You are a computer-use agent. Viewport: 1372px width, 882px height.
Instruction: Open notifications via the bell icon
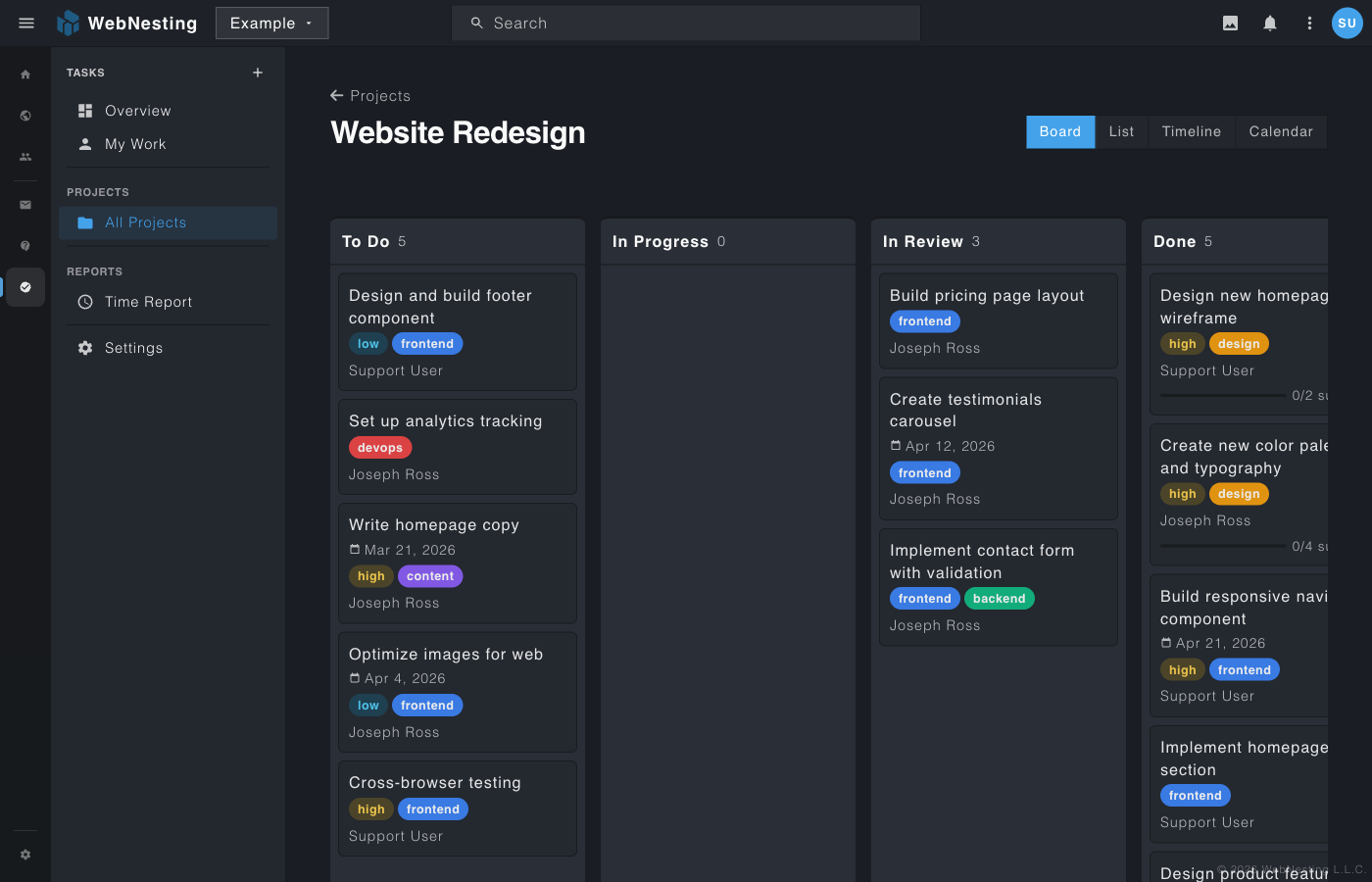(1270, 23)
